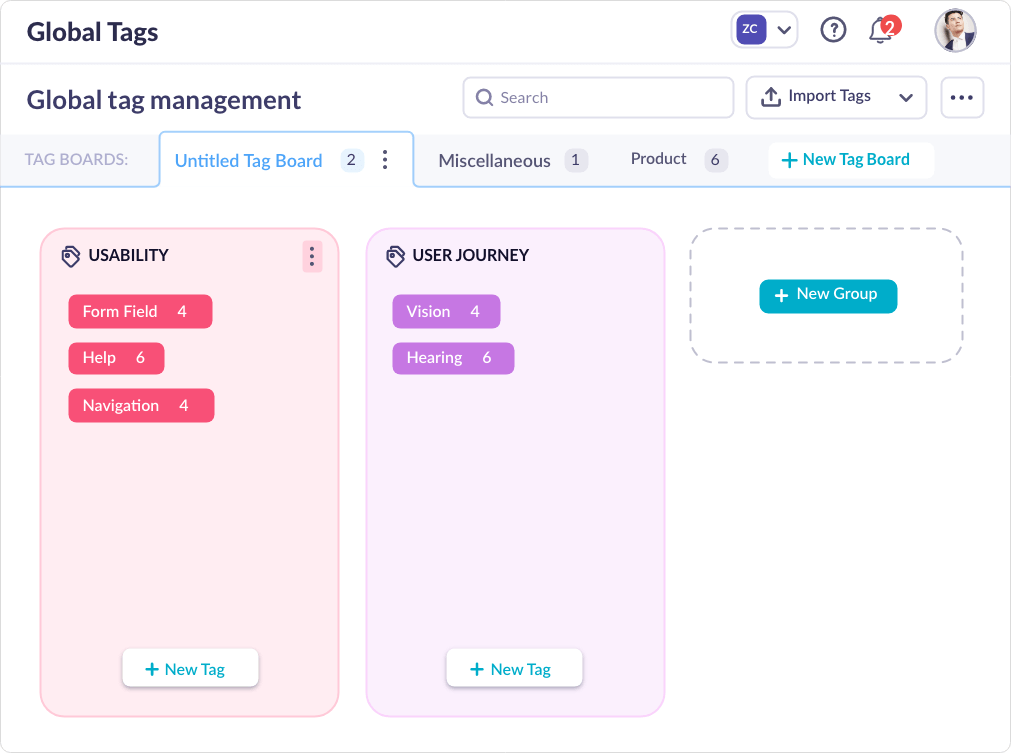1011x753 pixels.
Task: Expand the Import Tags dropdown arrow
Action: point(906,98)
